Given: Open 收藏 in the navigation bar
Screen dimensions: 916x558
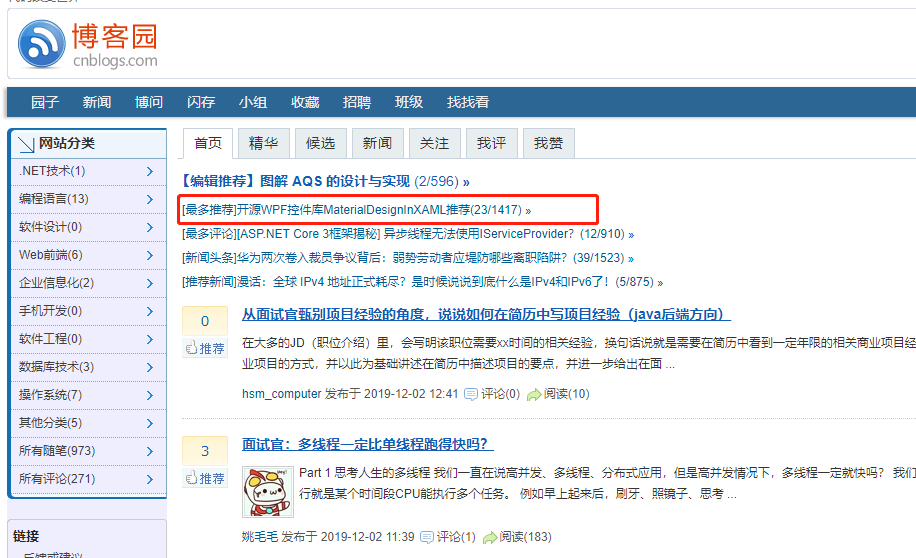Looking at the screenshot, I should (x=305, y=102).
